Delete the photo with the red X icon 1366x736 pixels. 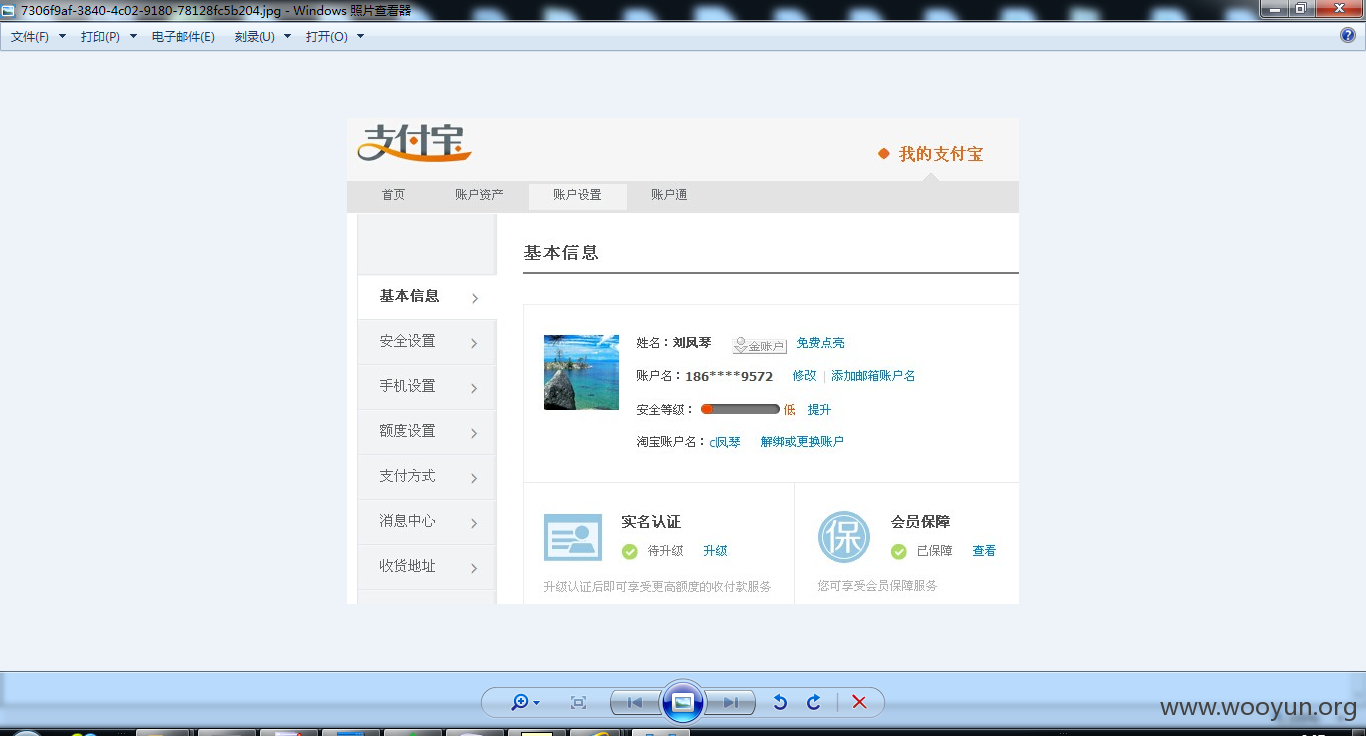(x=859, y=703)
